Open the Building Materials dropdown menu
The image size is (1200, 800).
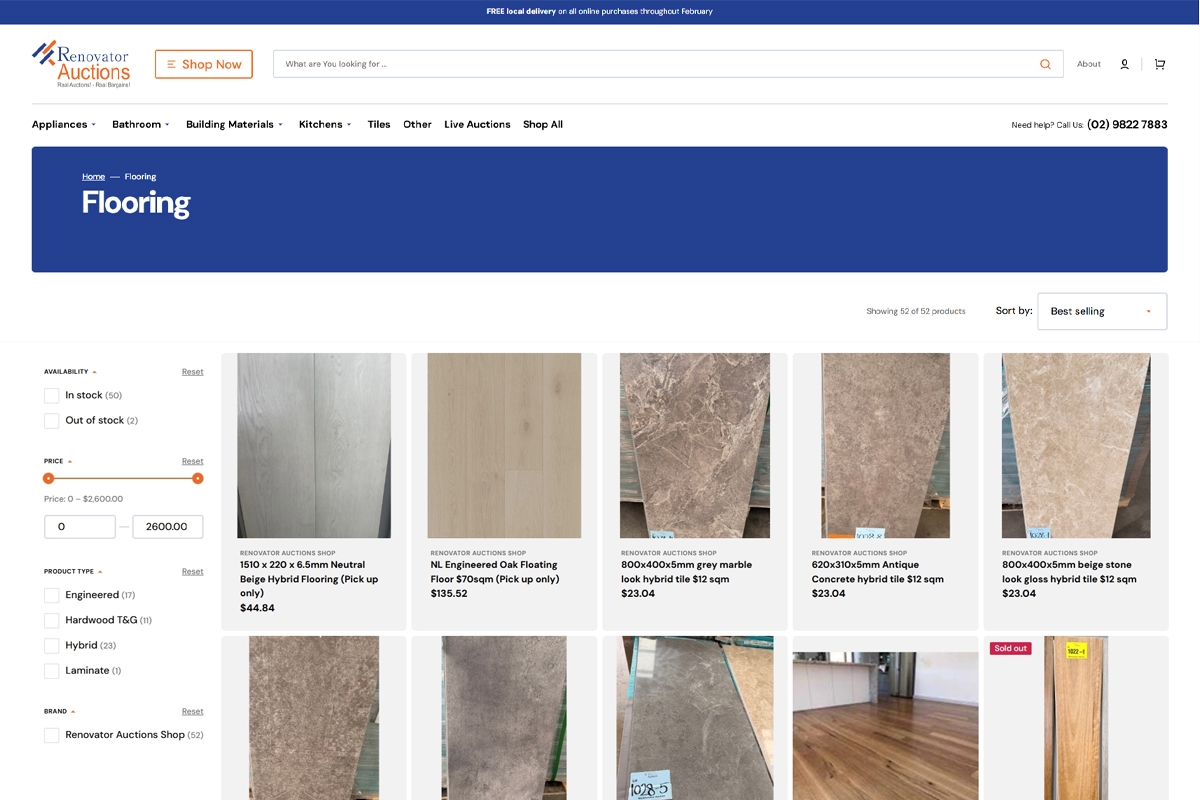235,124
